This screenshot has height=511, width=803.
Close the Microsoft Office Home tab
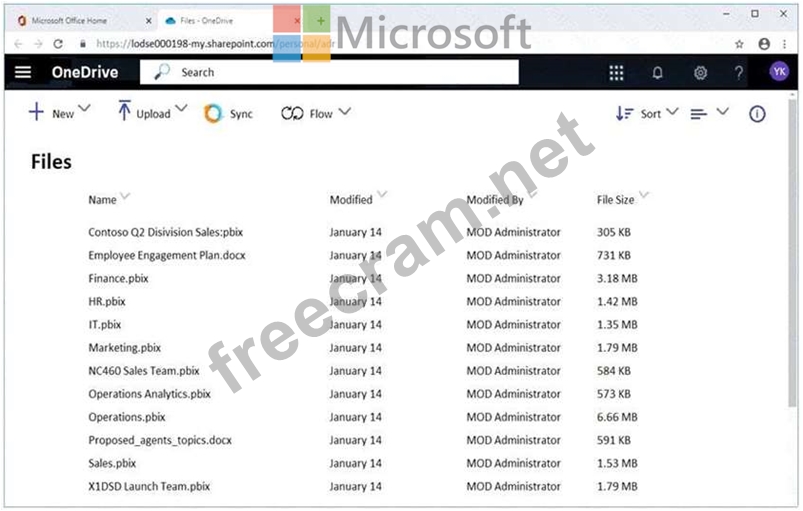click(149, 21)
